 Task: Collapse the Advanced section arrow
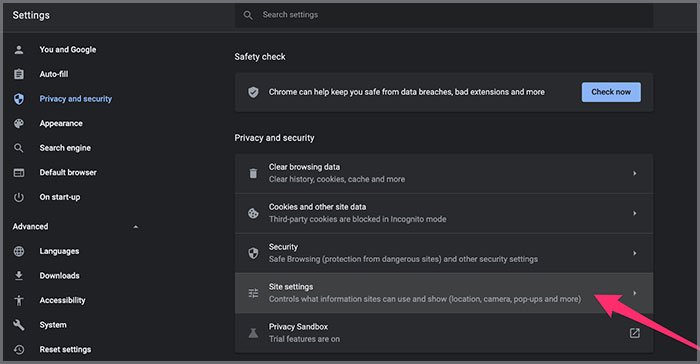click(x=136, y=227)
